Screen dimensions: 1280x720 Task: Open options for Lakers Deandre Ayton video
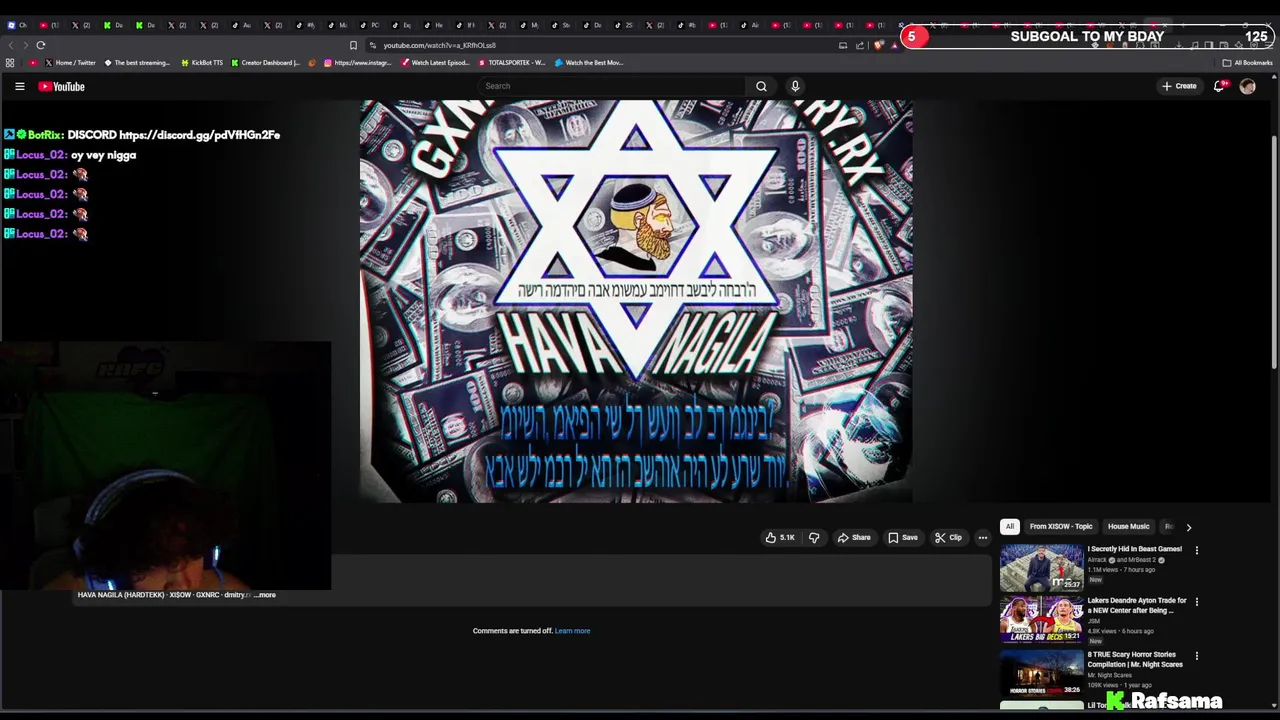point(1196,602)
